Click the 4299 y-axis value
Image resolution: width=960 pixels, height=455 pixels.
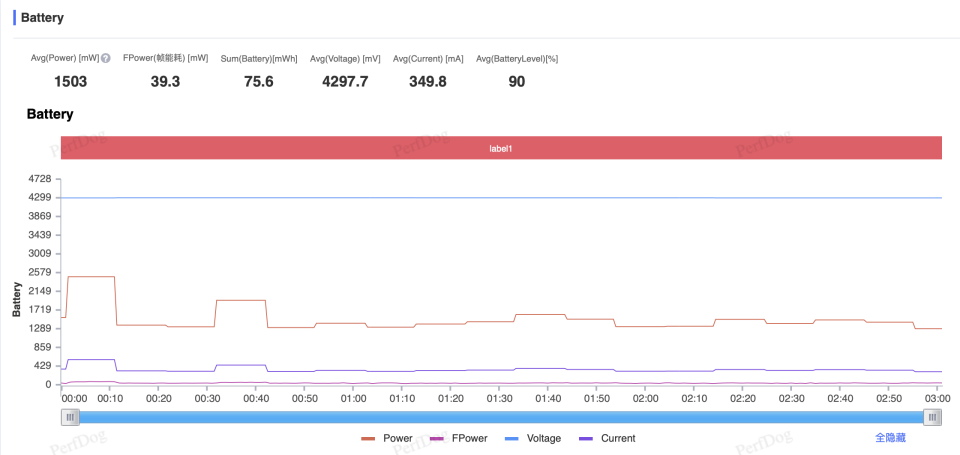click(42, 198)
